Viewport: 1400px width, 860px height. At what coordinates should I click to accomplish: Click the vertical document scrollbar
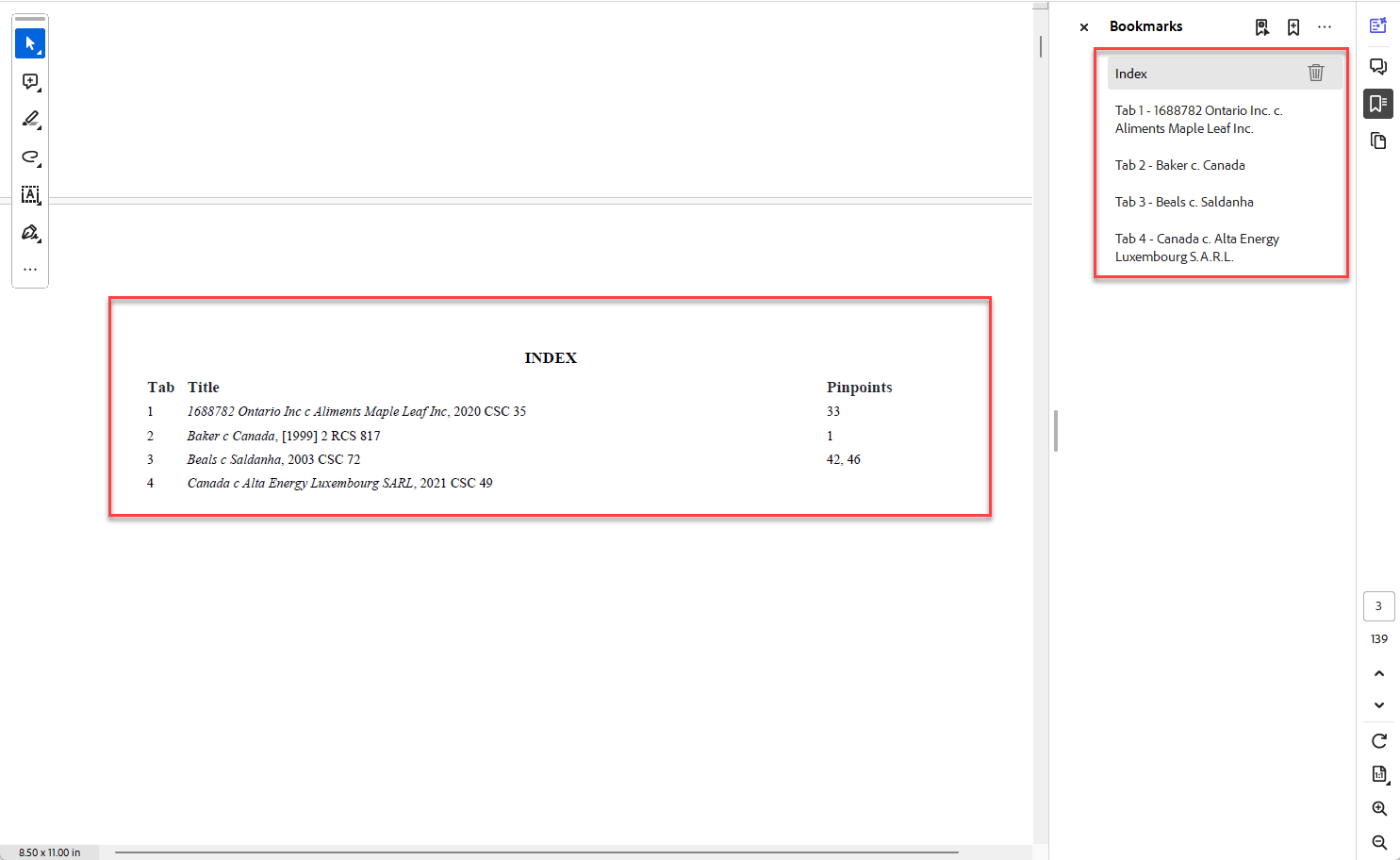tap(1041, 47)
